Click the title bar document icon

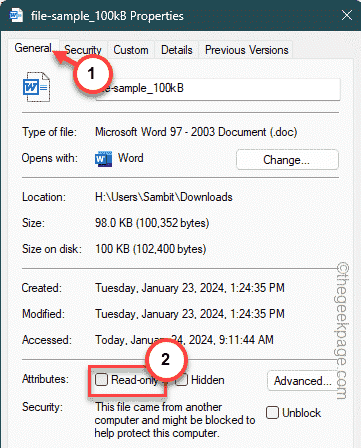(x=16, y=15)
